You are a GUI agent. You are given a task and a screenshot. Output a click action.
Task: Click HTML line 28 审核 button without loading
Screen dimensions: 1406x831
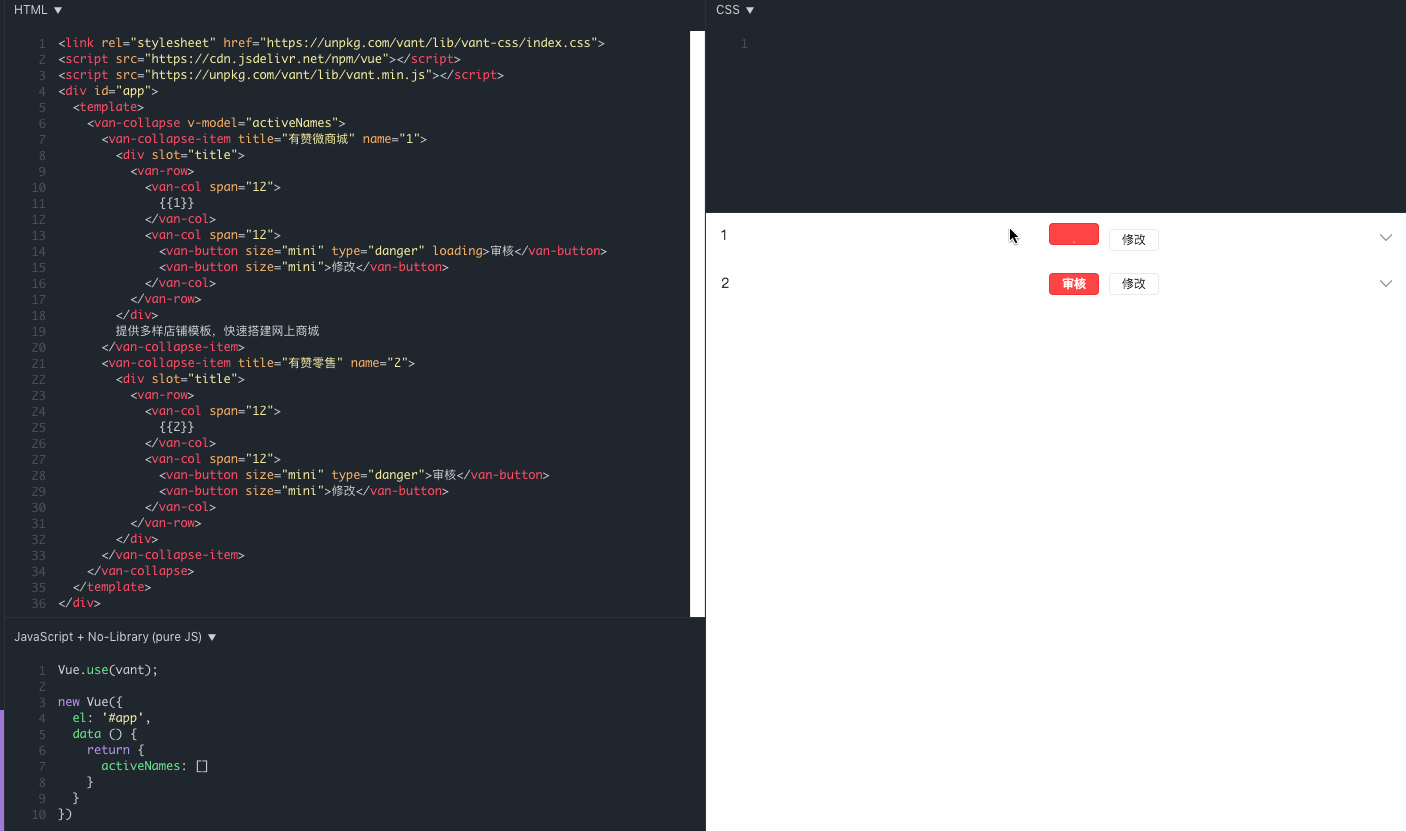(x=354, y=475)
